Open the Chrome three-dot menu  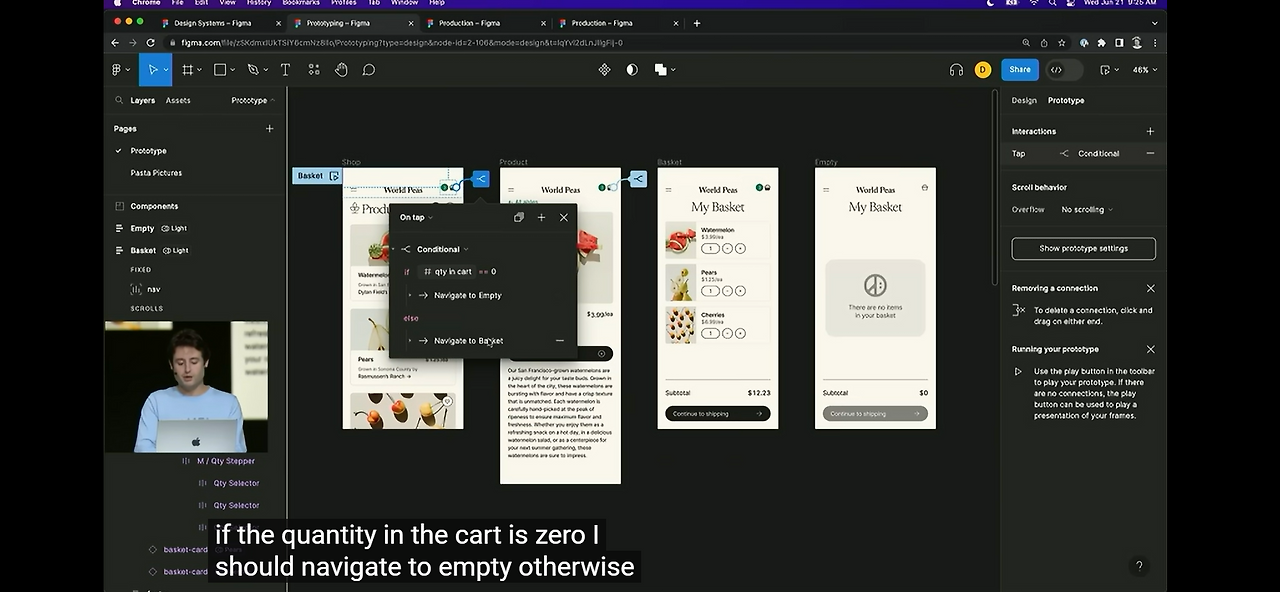point(1156,43)
